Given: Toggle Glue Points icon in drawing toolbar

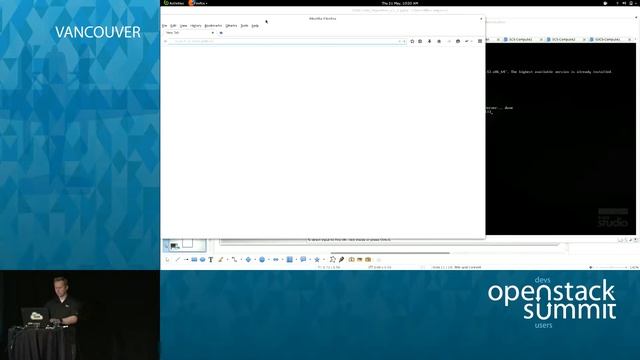Looking at the screenshot, I should pos(341,260).
